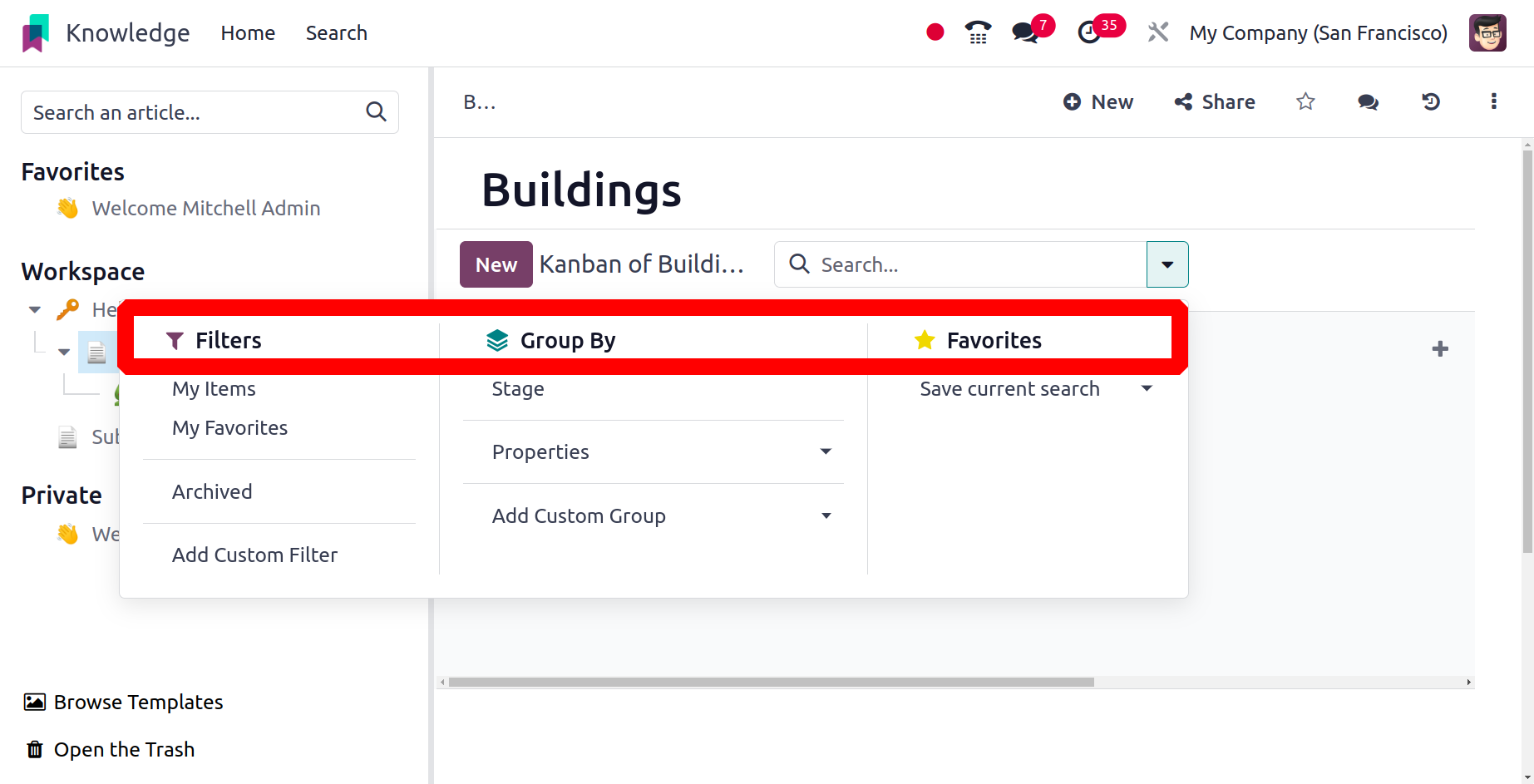Screen dimensions: 1534x784
Task: Open the three-dot article options menu
Action: (x=1493, y=101)
